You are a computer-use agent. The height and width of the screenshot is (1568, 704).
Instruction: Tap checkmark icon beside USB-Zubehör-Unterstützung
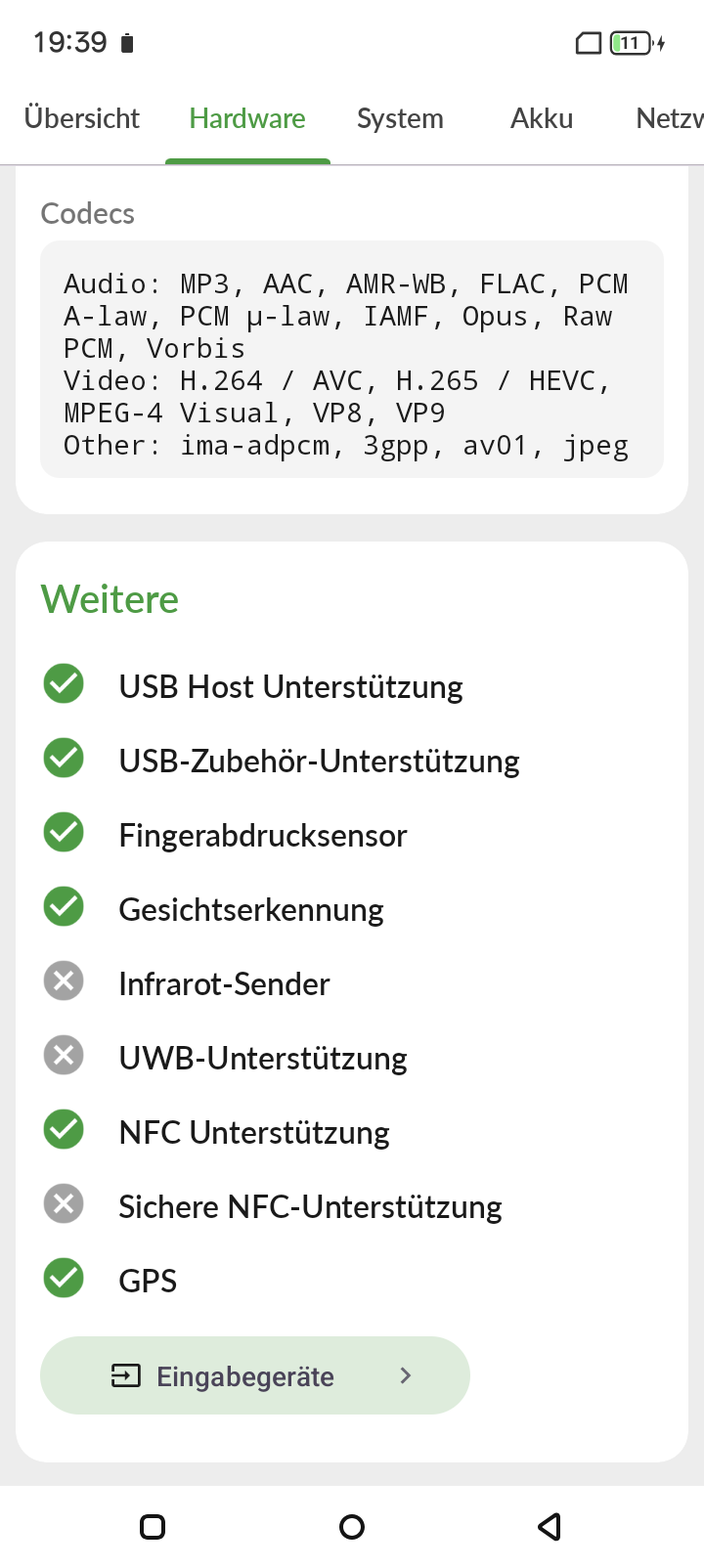pyautogui.click(x=64, y=759)
